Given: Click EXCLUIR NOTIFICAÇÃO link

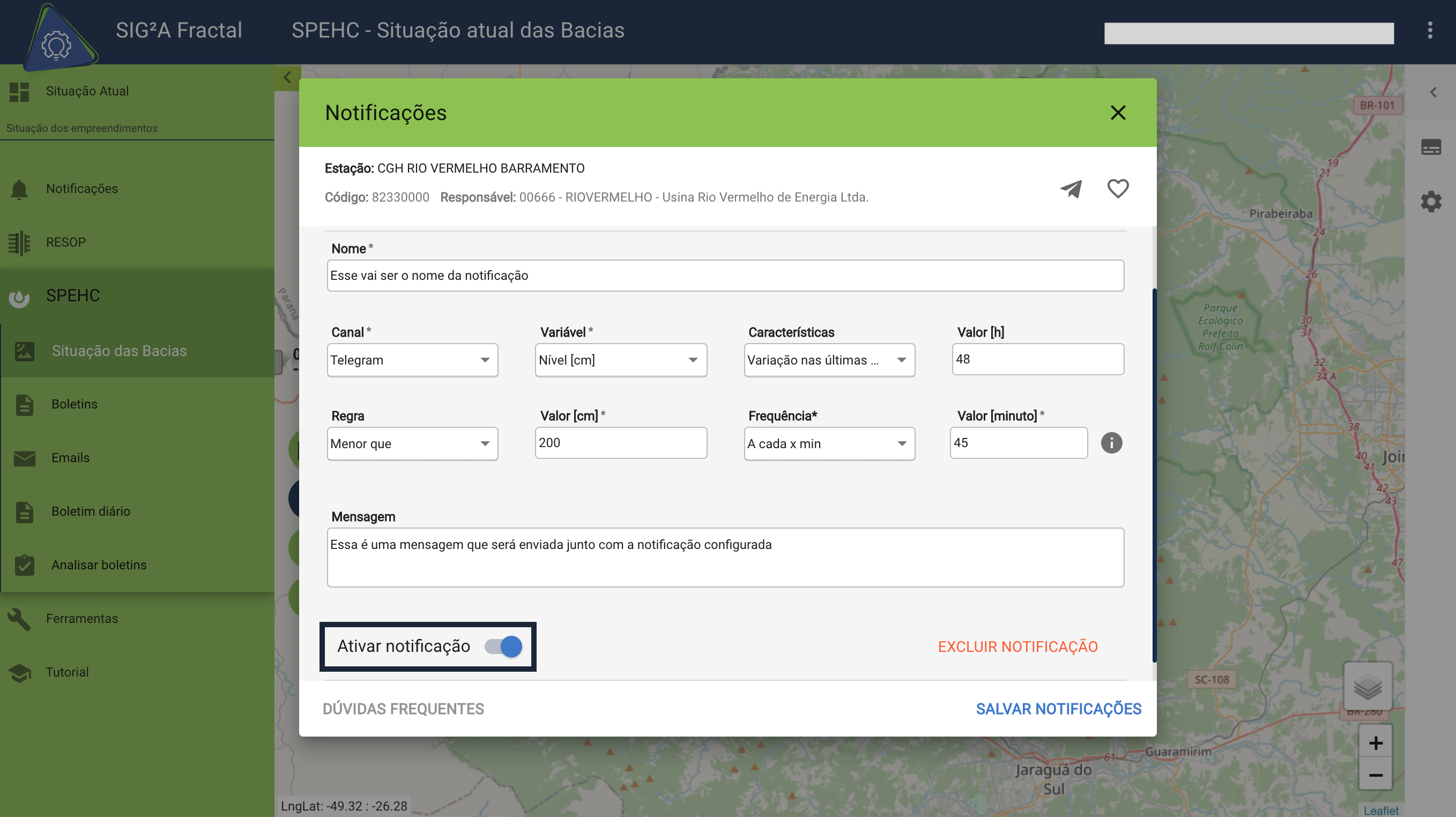Looking at the screenshot, I should tap(1017, 647).
